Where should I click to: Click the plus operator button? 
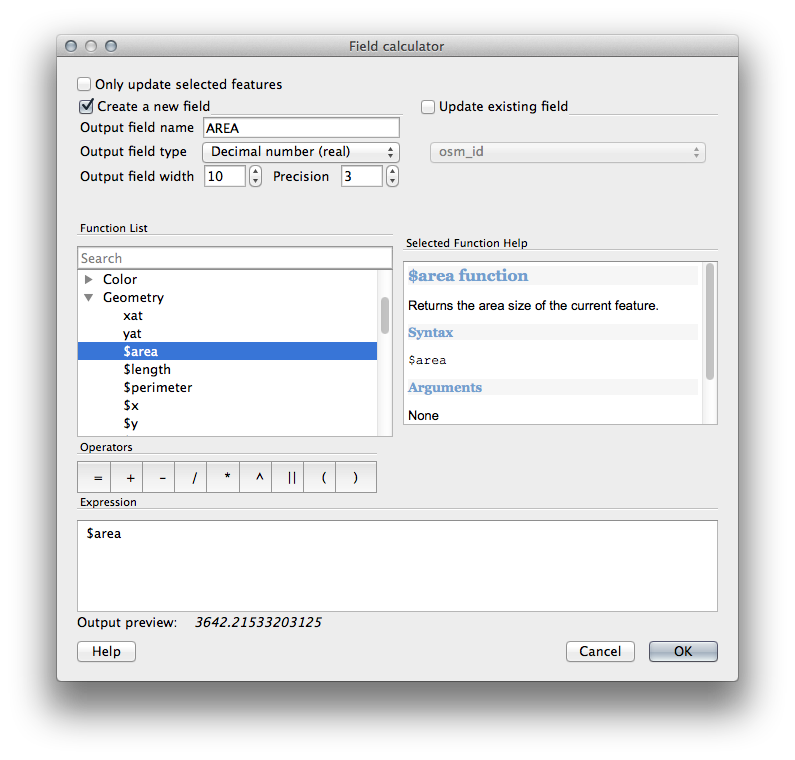pyautogui.click(x=130, y=478)
